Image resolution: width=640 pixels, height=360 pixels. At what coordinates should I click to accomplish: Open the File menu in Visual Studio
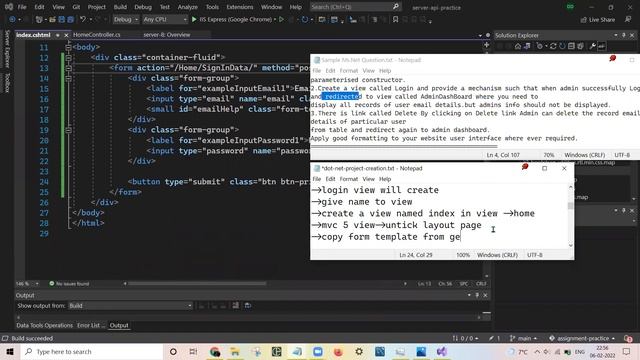tap(22, 7)
